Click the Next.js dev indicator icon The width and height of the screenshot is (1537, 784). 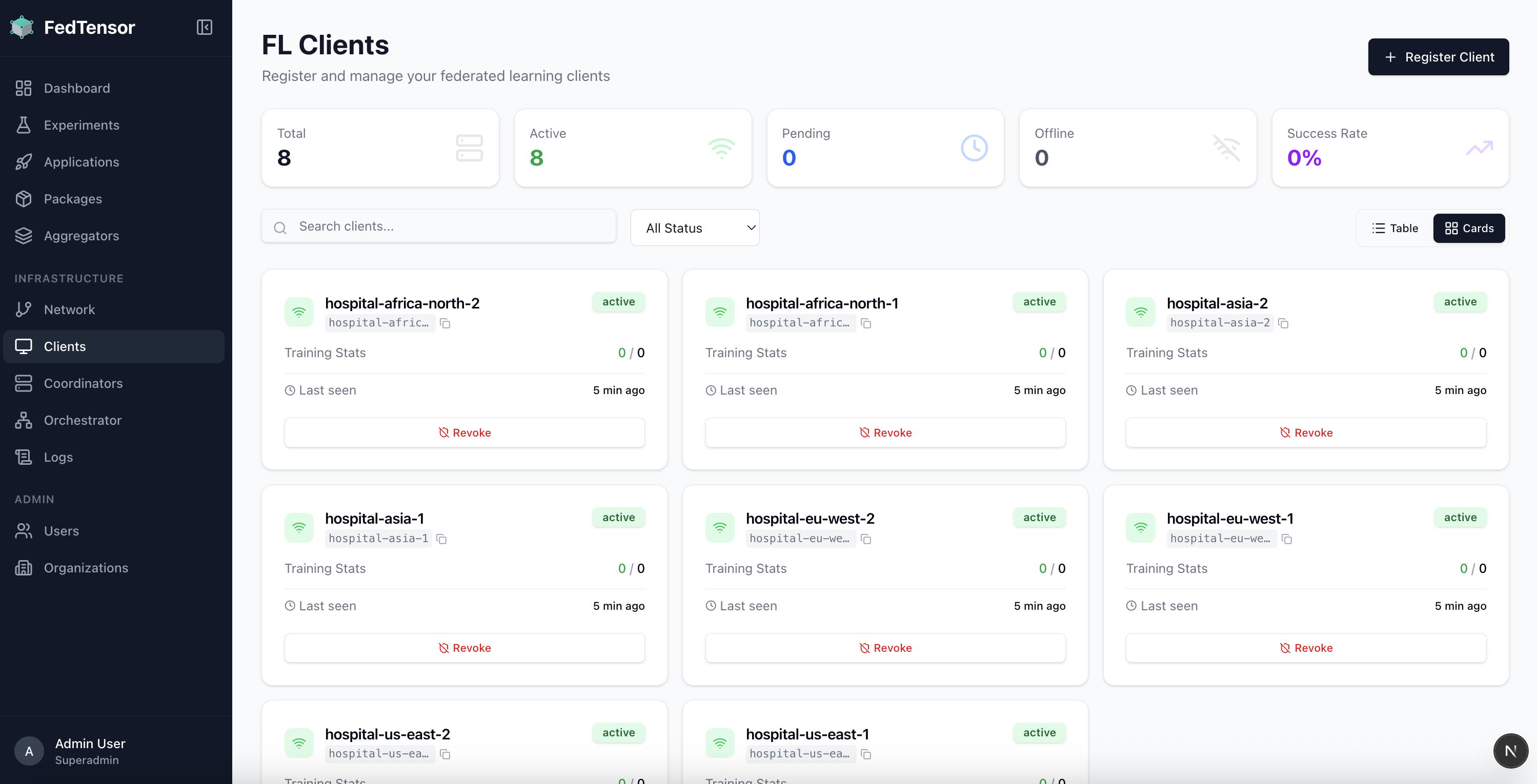tap(1510, 751)
